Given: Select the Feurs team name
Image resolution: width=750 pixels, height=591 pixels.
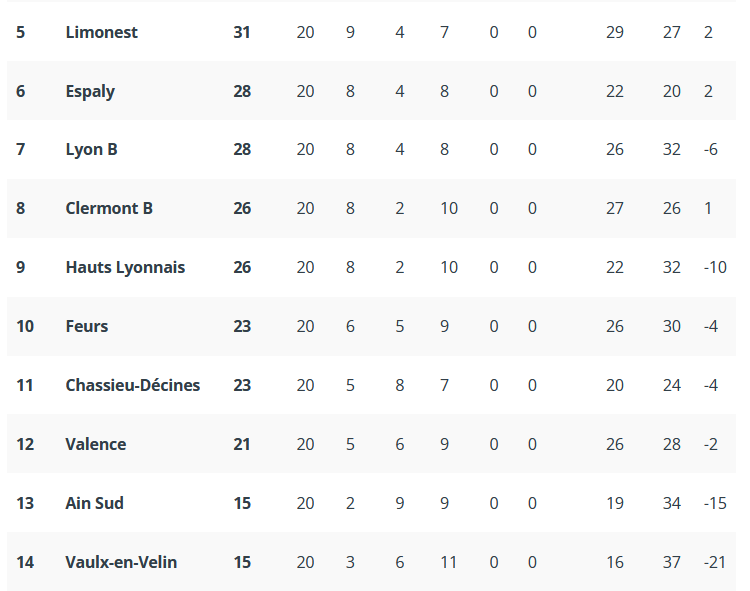Looking at the screenshot, I should point(87,326).
